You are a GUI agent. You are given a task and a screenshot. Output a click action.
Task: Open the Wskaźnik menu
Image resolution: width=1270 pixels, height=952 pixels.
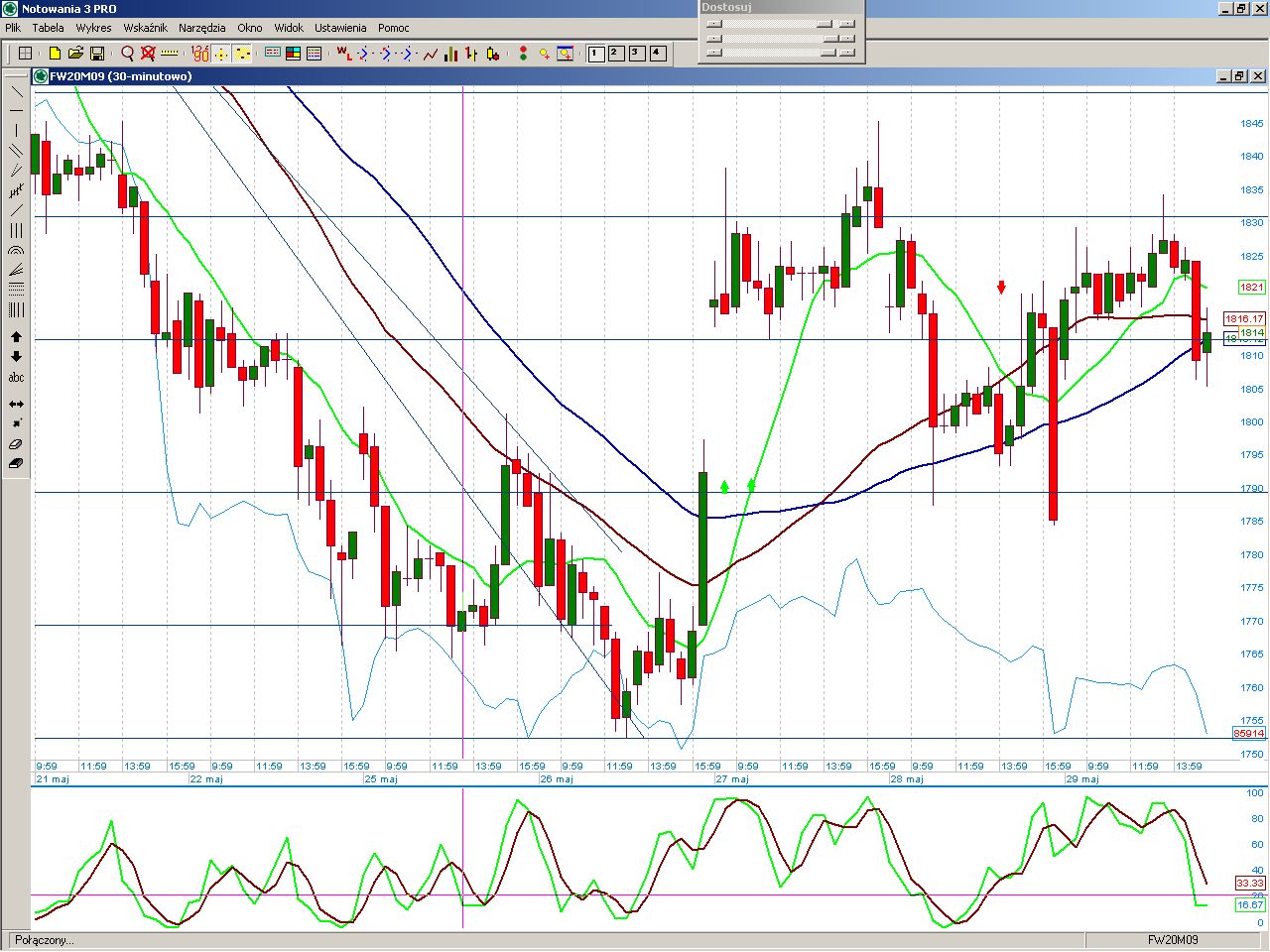click(146, 28)
